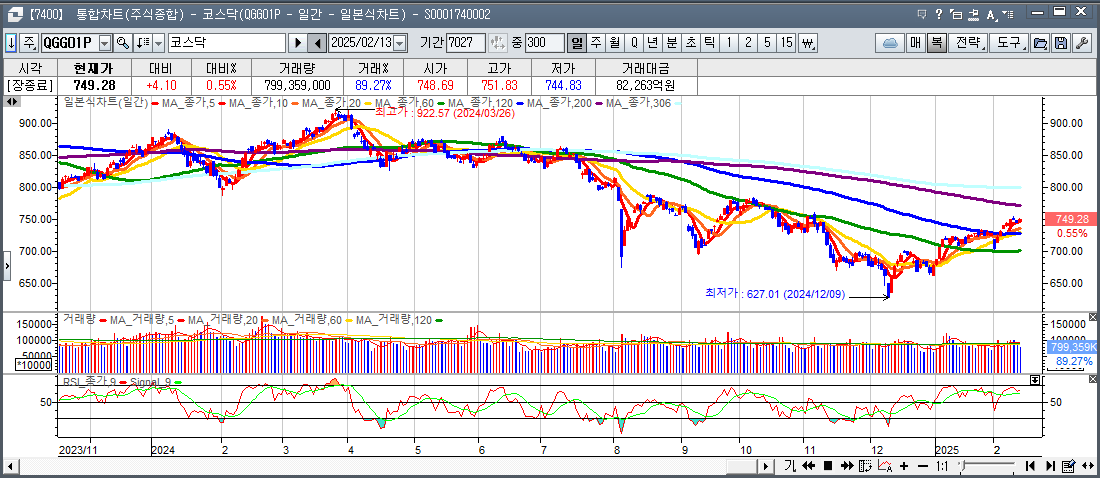Open the stock search magnifier
Screen dimensions: 1100x478
point(123,43)
